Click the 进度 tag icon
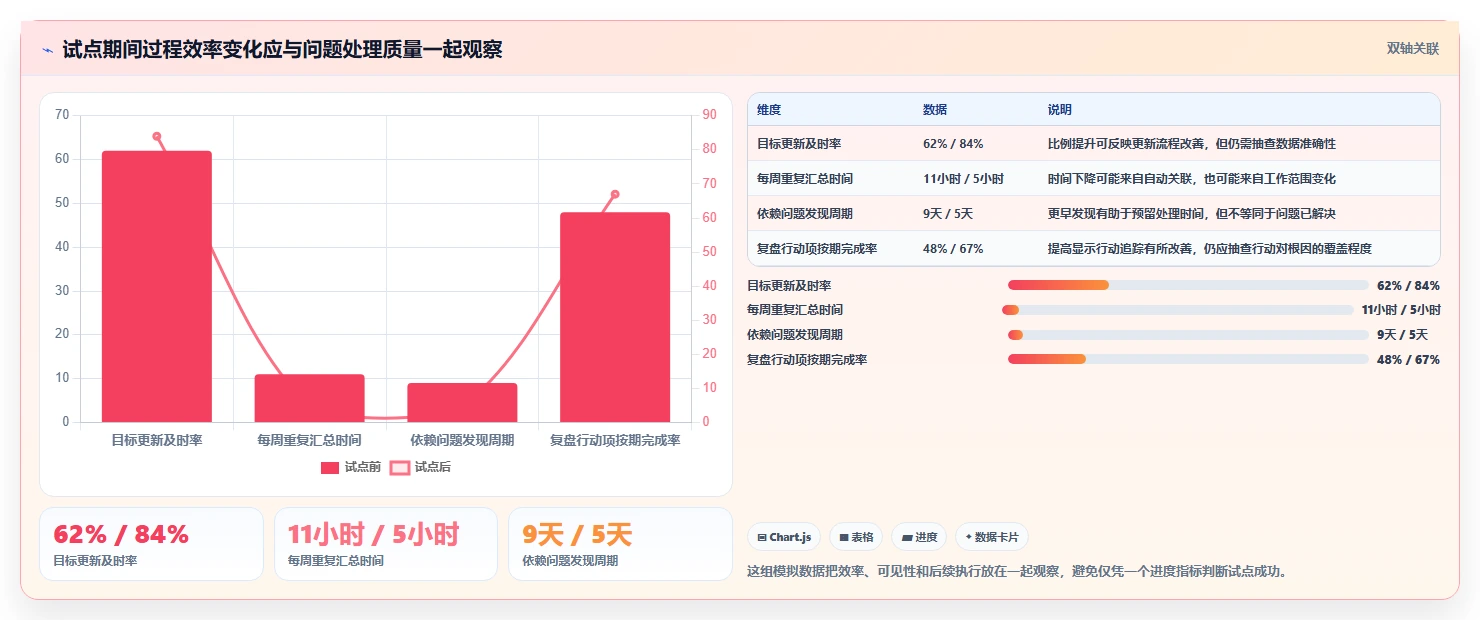Screen dimensions: 1480x620 click(906, 537)
